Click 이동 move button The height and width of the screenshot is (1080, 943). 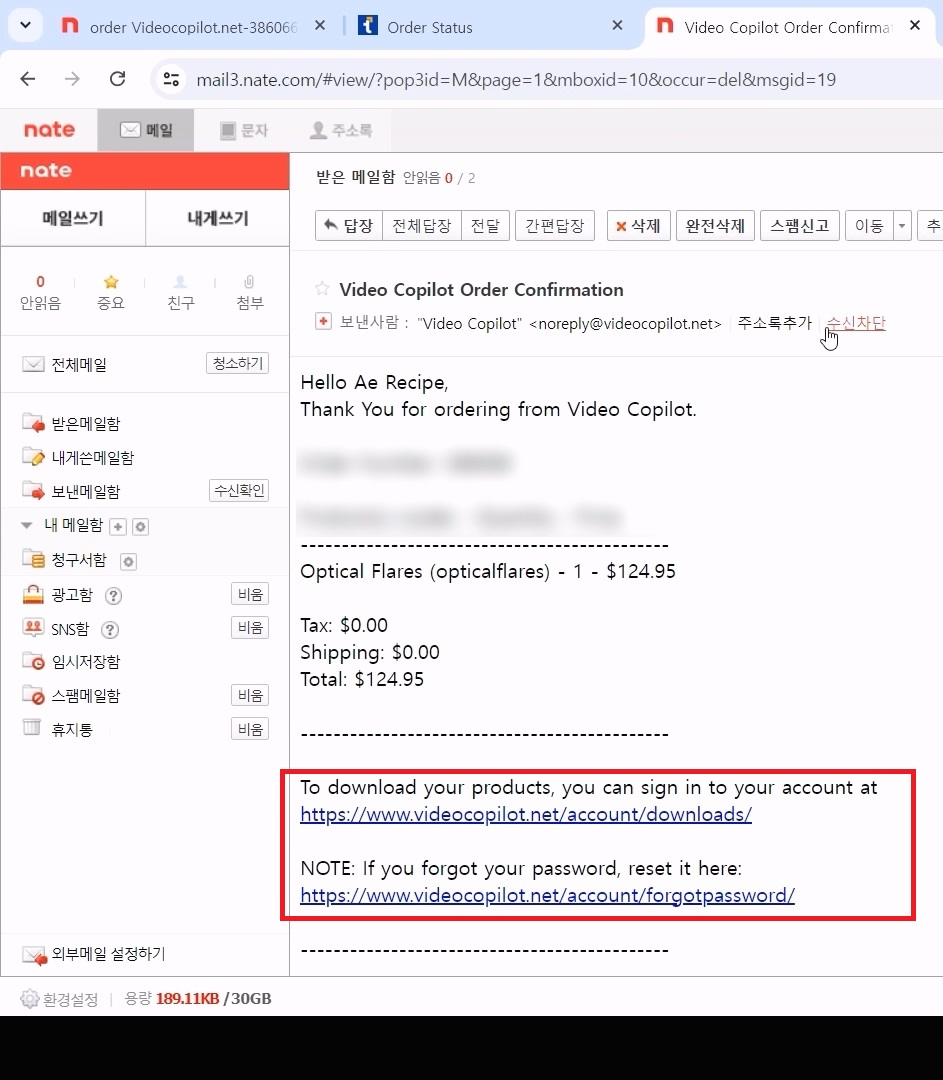[x=869, y=225]
